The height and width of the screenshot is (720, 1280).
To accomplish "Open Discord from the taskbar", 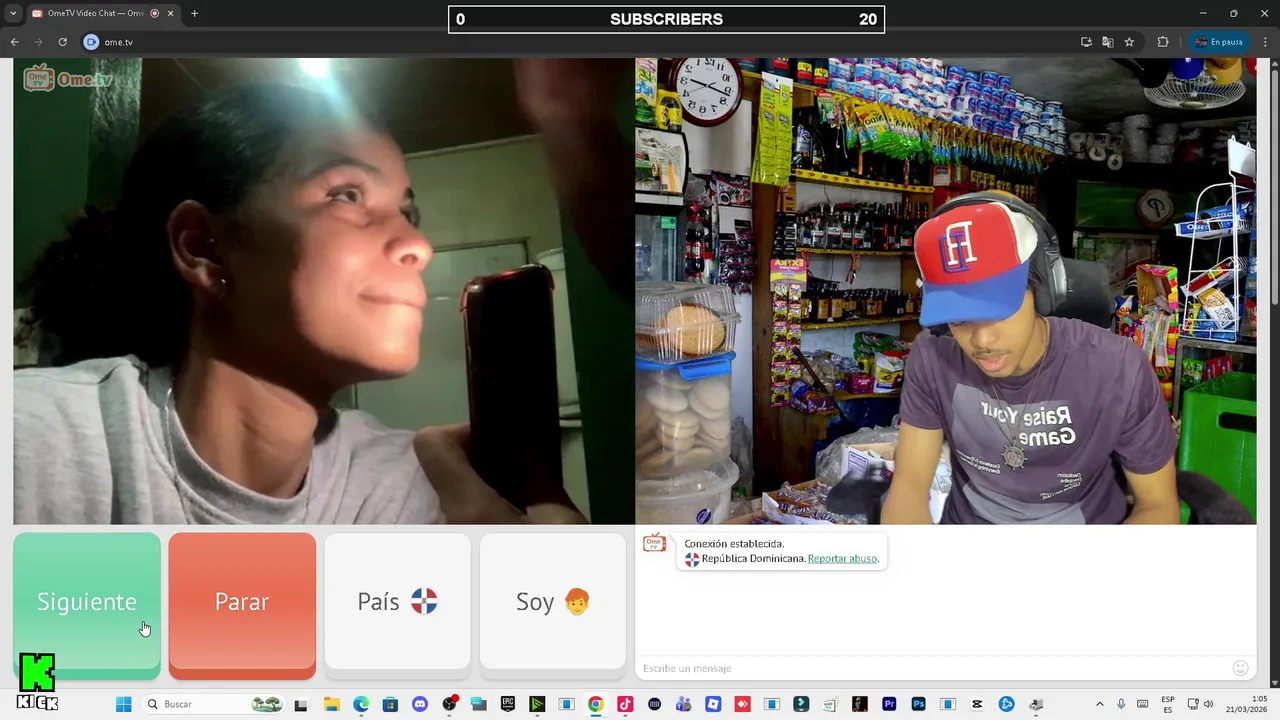I will coord(420,704).
